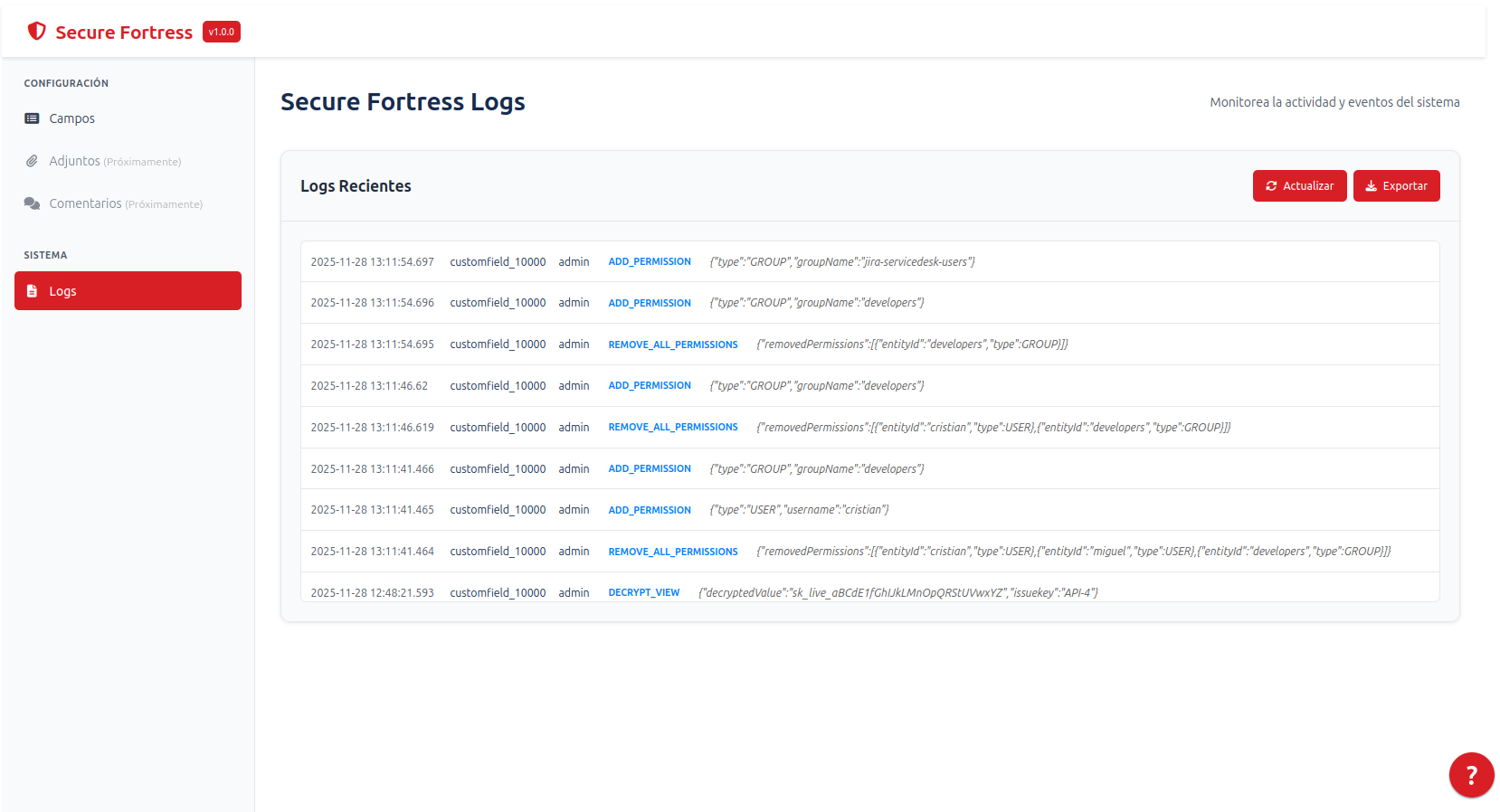Click the Logs document icon in sidebar

click(x=32, y=291)
